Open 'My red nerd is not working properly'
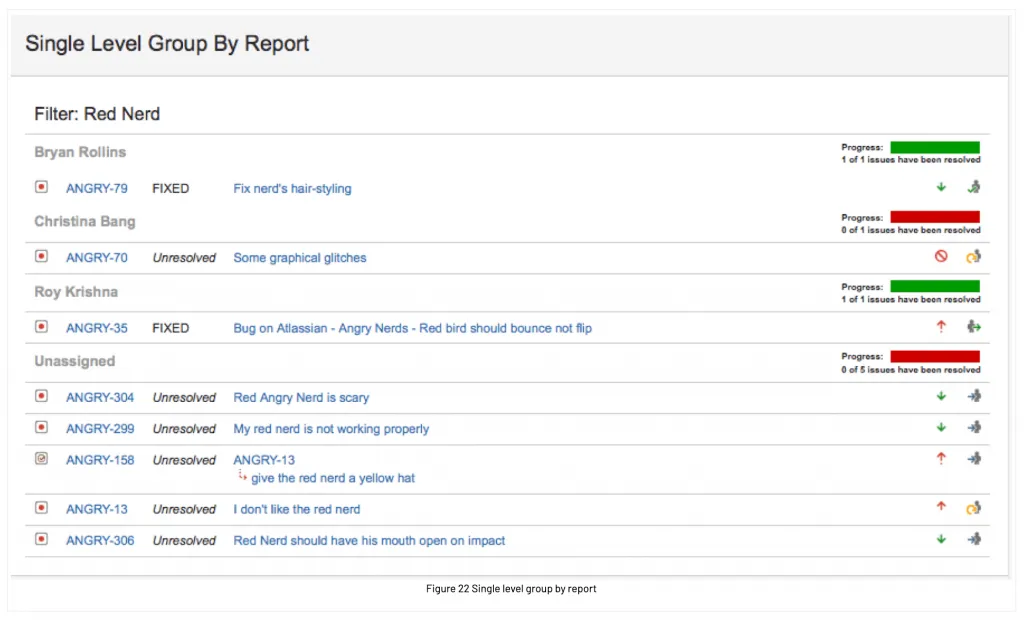The width and height of the screenshot is (1024, 620). point(331,429)
